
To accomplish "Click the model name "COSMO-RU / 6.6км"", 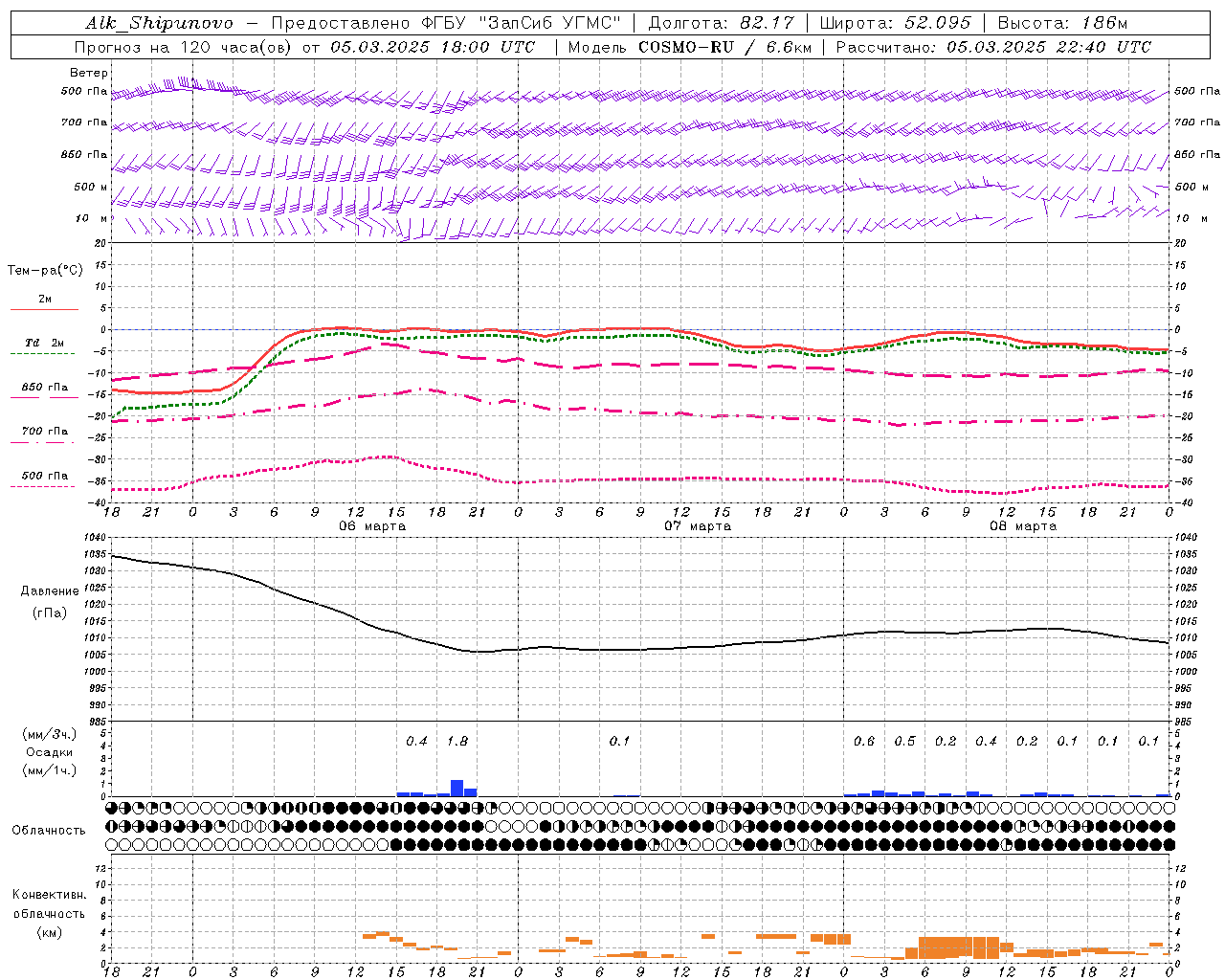I will (724, 47).
